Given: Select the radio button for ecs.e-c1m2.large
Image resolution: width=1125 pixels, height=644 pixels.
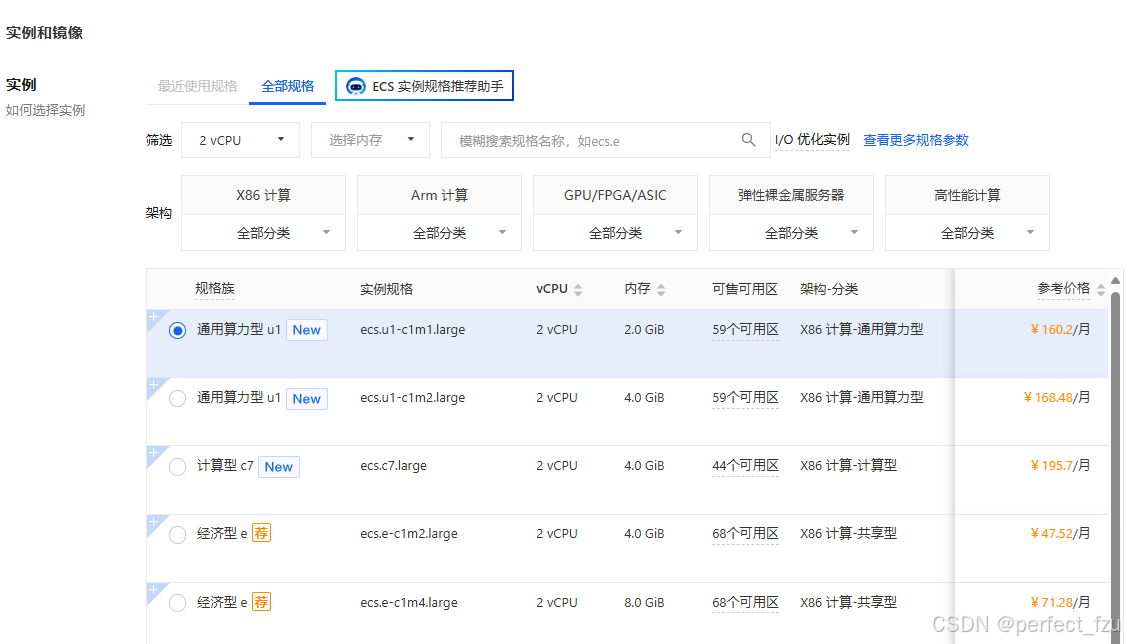Looking at the screenshot, I should click(177, 534).
